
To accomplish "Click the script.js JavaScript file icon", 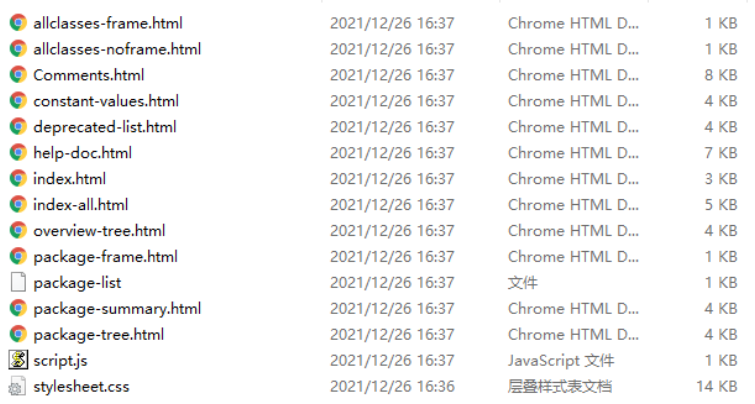I will pyautogui.click(x=18, y=360).
